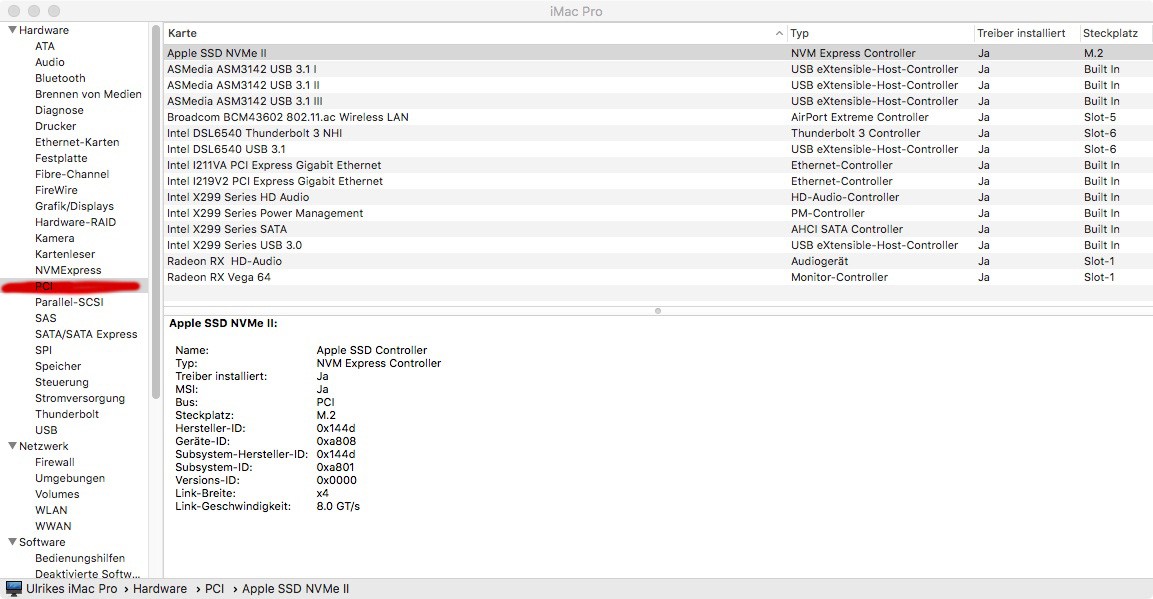Collapse the Netzwerk section triangle

[x=12, y=446]
